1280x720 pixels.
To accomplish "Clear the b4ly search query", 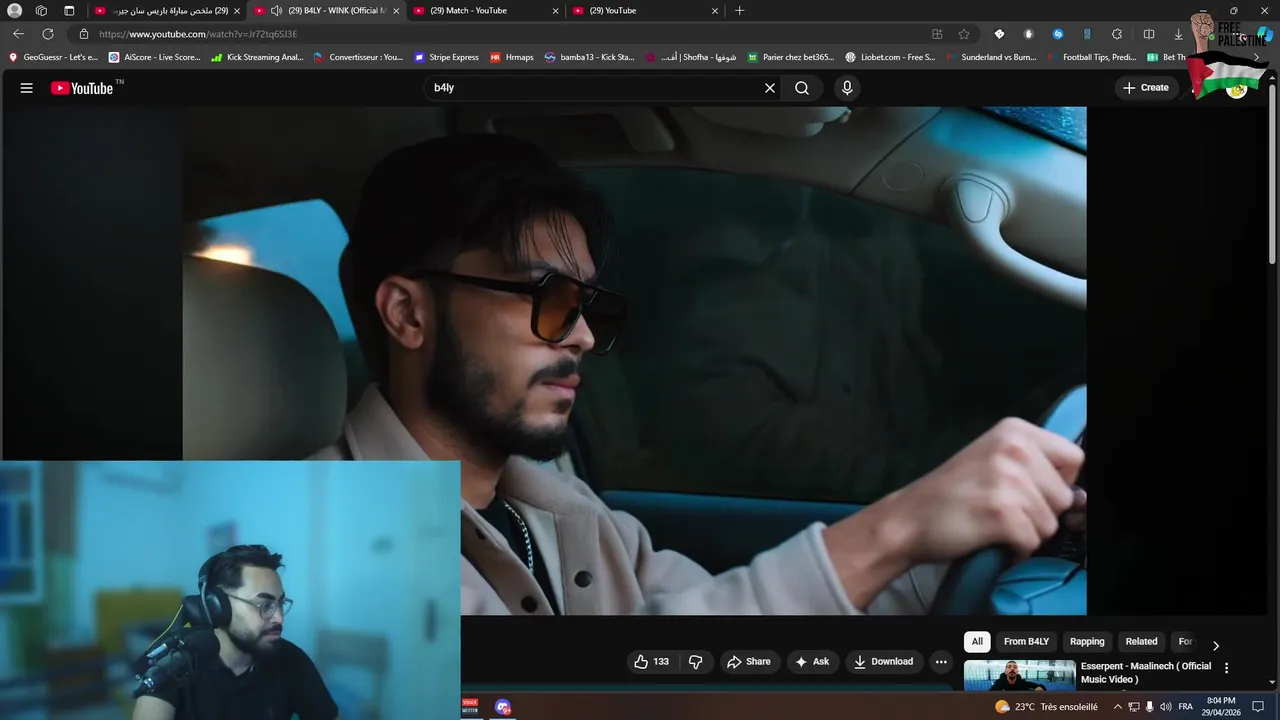I will point(770,88).
